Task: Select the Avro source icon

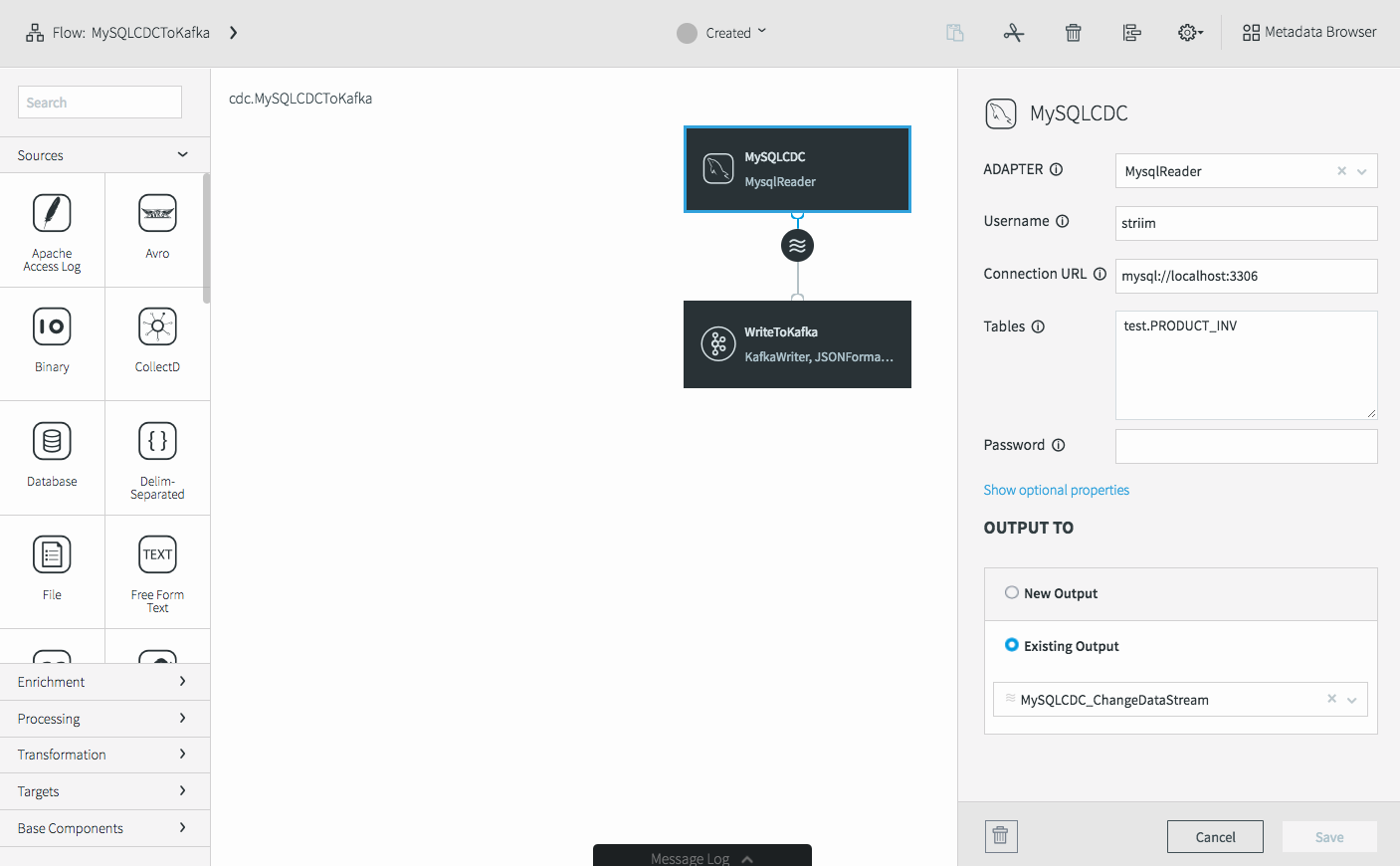Action: coord(157,213)
